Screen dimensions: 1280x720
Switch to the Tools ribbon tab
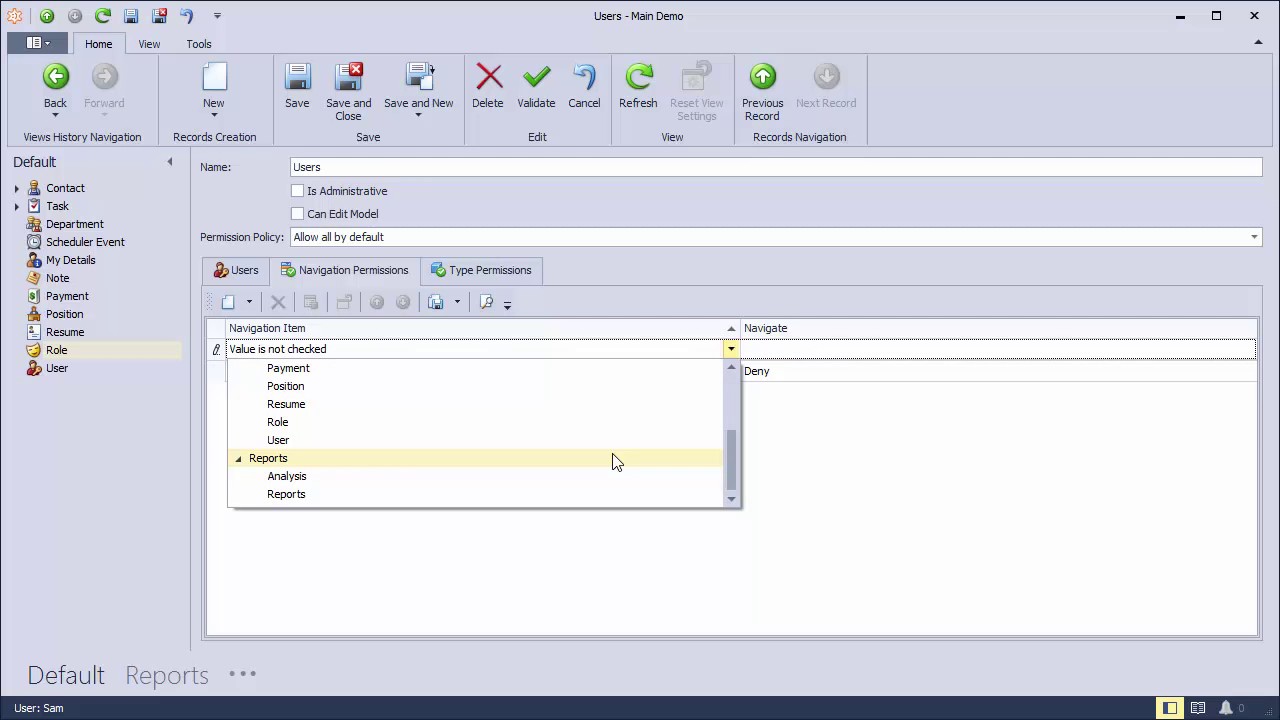pyautogui.click(x=199, y=44)
